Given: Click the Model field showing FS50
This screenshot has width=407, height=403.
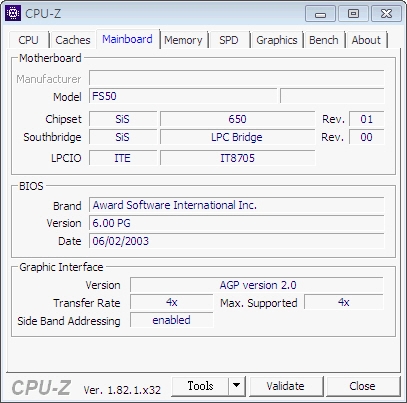Looking at the screenshot, I should pyautogui.click(x=183, y=96).
